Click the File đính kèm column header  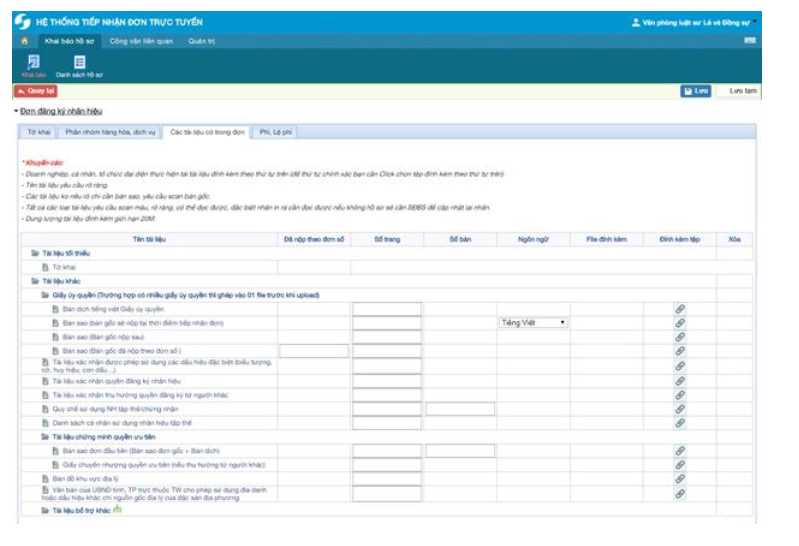tap(606, 239)
